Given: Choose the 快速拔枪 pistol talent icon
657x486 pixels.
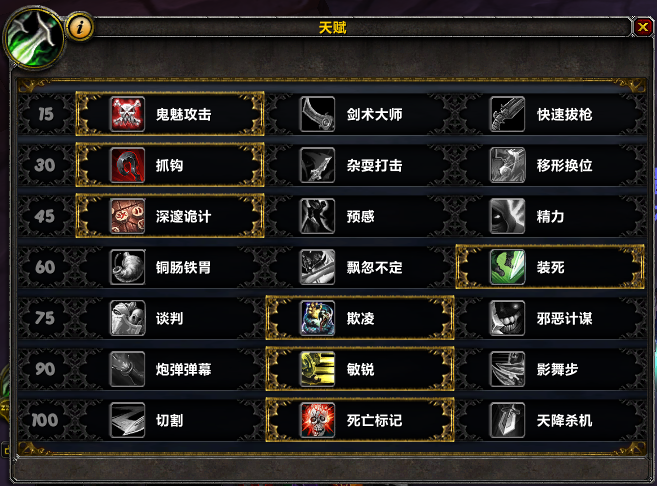Looking at the screenshot, I should click(507, 114).
